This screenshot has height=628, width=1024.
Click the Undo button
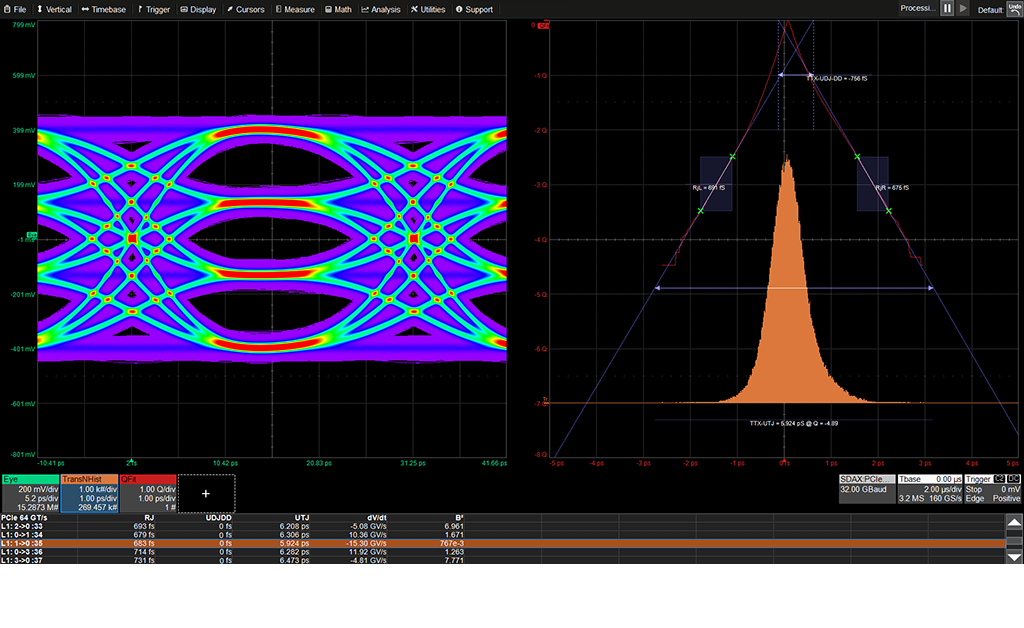tap(1014, 8)
